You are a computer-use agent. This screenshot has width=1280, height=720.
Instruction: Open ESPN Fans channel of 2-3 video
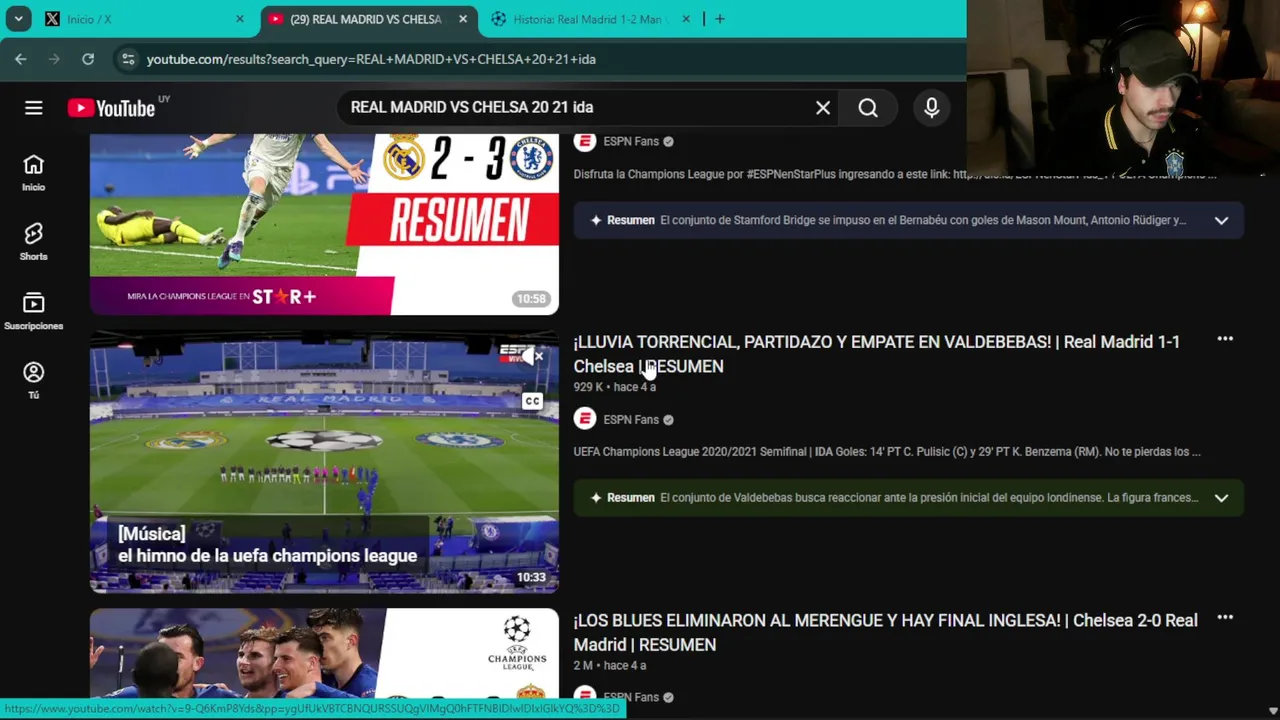(x=631, y=142)
